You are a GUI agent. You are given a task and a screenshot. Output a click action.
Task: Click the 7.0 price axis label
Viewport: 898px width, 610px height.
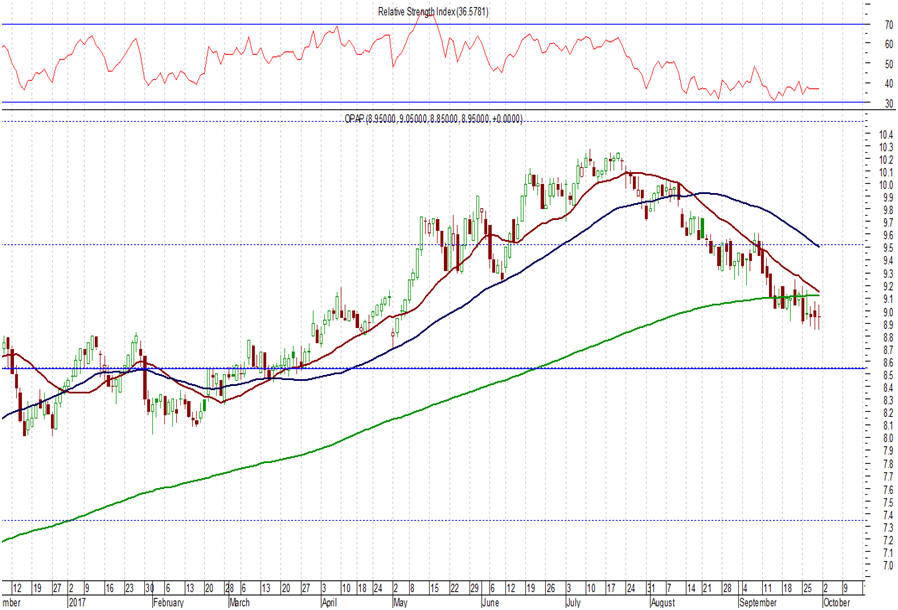click(x=887, y=566)
